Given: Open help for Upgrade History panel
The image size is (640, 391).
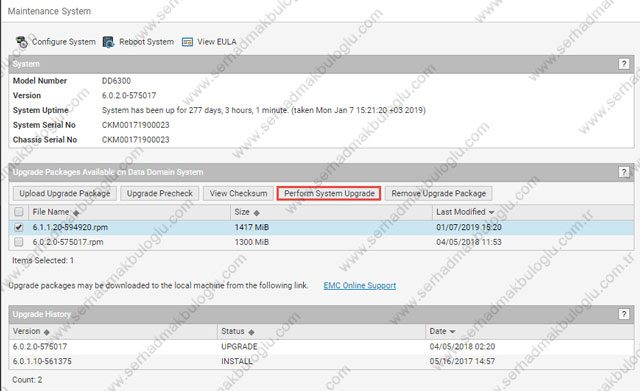Looking at the screenshot, I should (624, 314).
